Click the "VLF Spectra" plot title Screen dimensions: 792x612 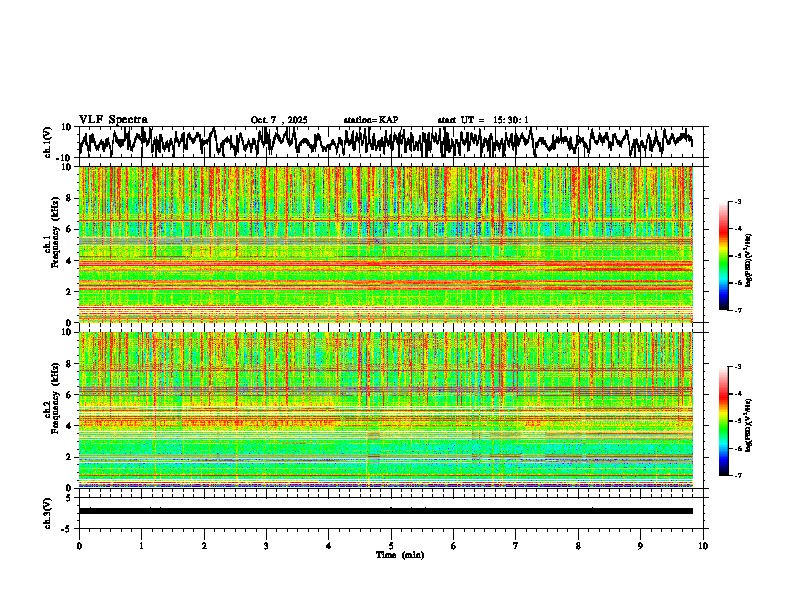click(113, 120)
